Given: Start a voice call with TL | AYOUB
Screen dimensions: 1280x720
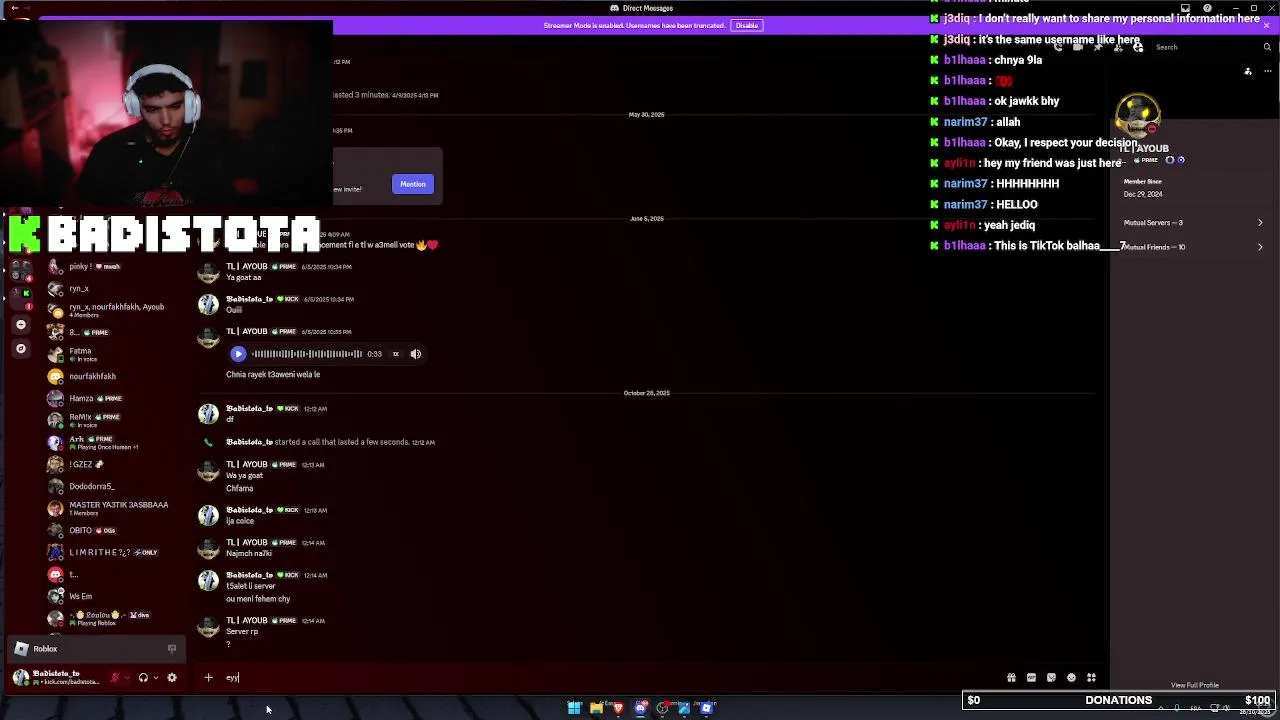Looking at the screenshot, I should point(1058,47).
